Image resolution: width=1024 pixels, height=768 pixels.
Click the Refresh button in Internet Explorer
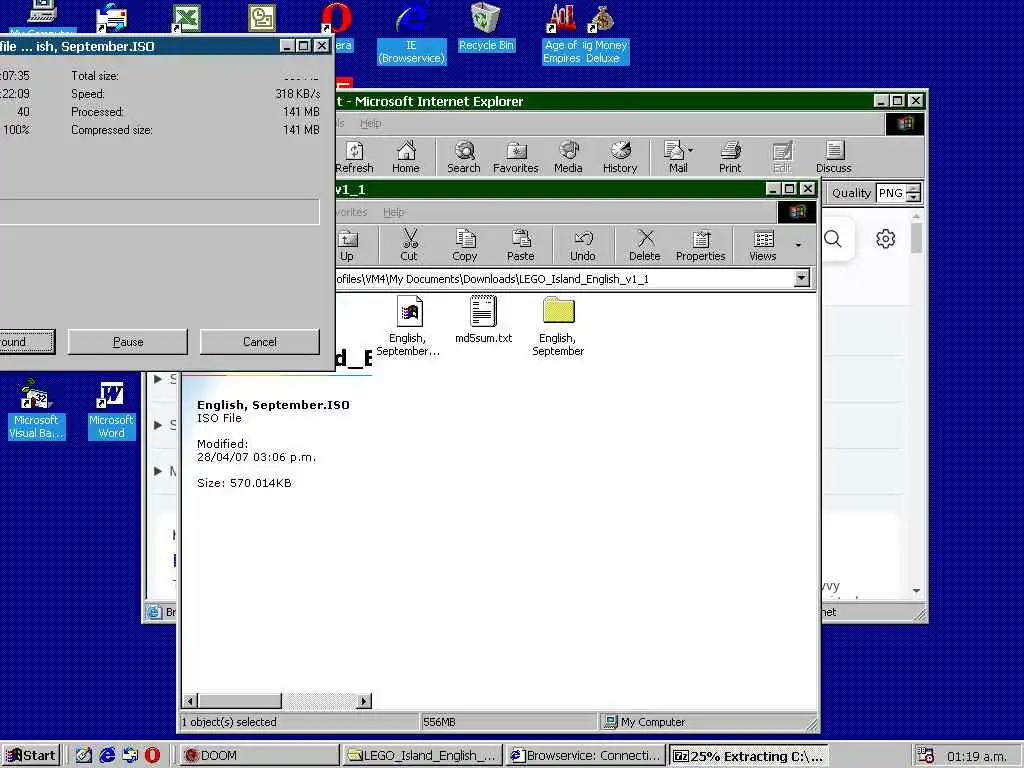pos(354,157)
